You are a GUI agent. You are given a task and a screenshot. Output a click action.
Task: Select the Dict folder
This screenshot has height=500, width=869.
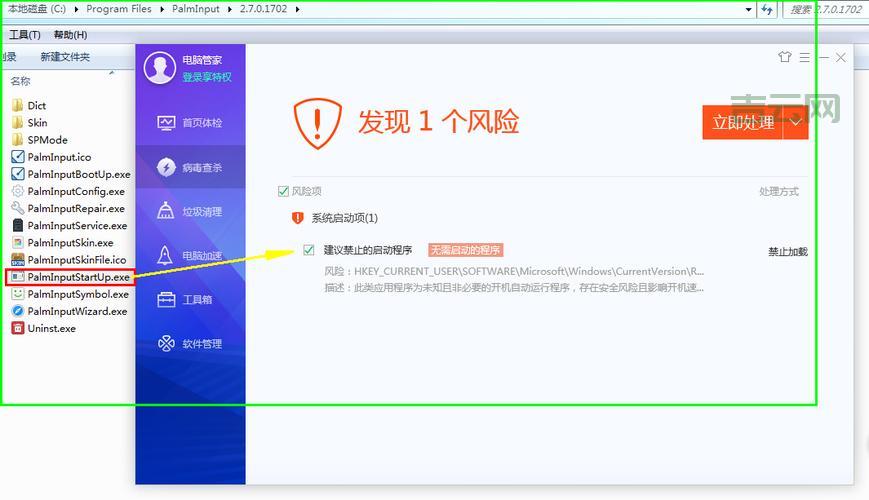(29, 105)
